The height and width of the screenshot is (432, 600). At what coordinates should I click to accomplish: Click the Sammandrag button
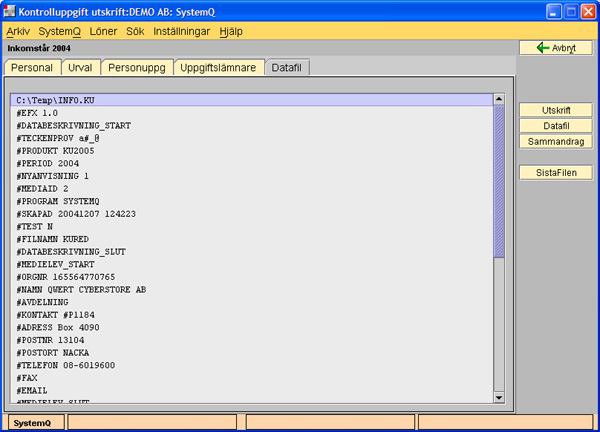click(x=556, y=141)
